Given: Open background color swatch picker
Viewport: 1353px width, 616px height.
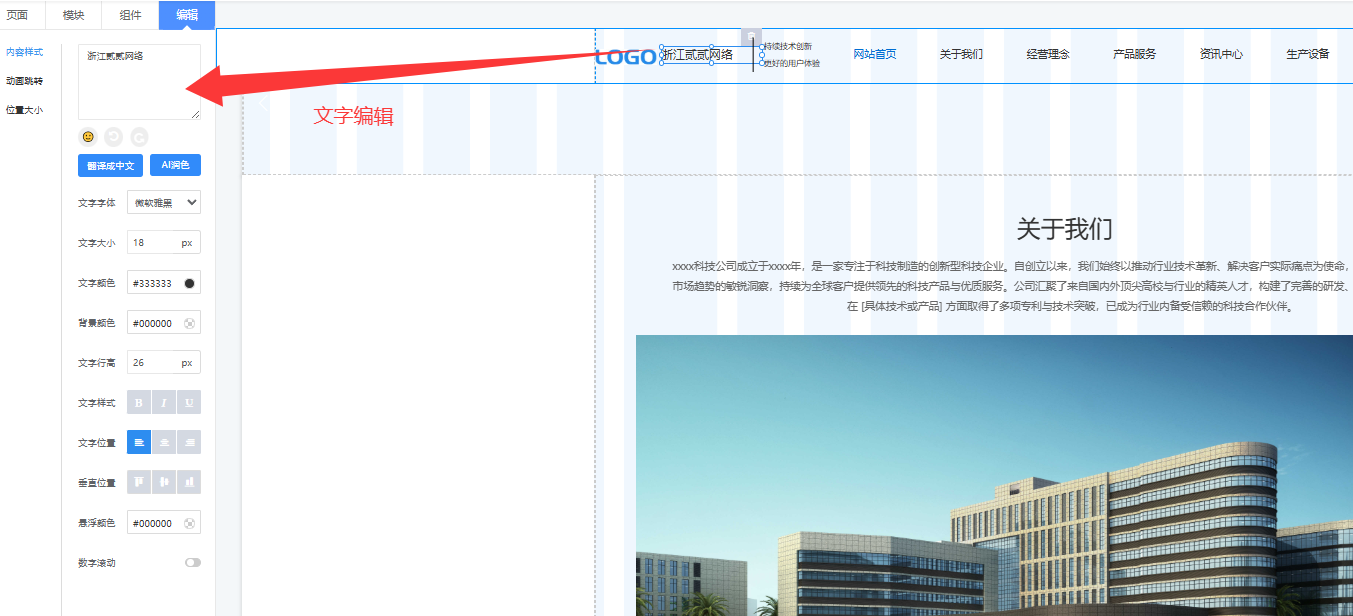Looking at the screenshot, I should [x=189, y=323].
